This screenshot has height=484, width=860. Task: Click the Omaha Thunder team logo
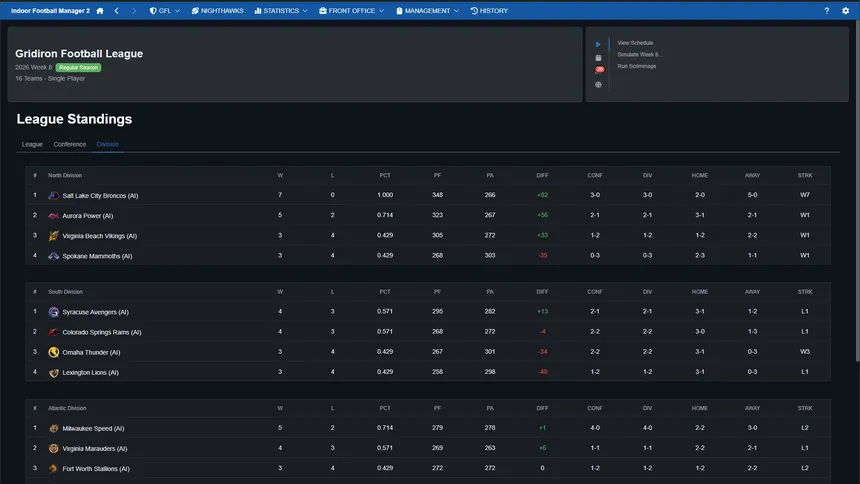tap(53, 352)
